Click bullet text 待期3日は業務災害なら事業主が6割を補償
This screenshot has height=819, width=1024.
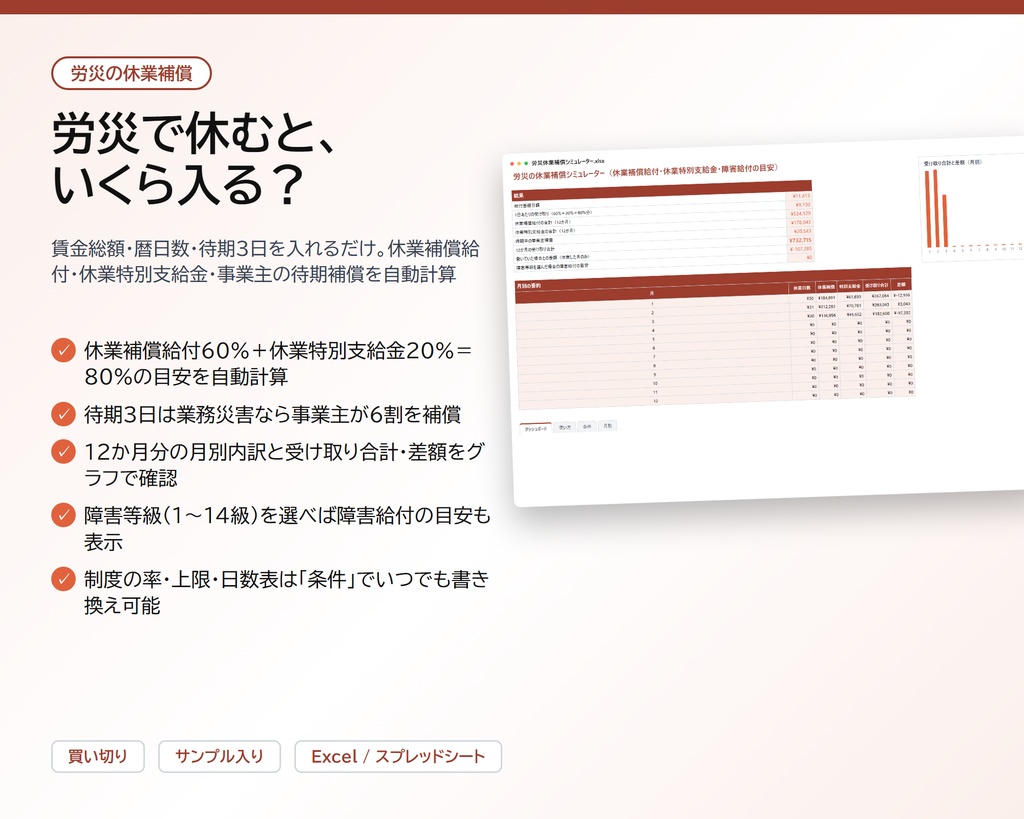pyautogui.click(x=273, y=415)
